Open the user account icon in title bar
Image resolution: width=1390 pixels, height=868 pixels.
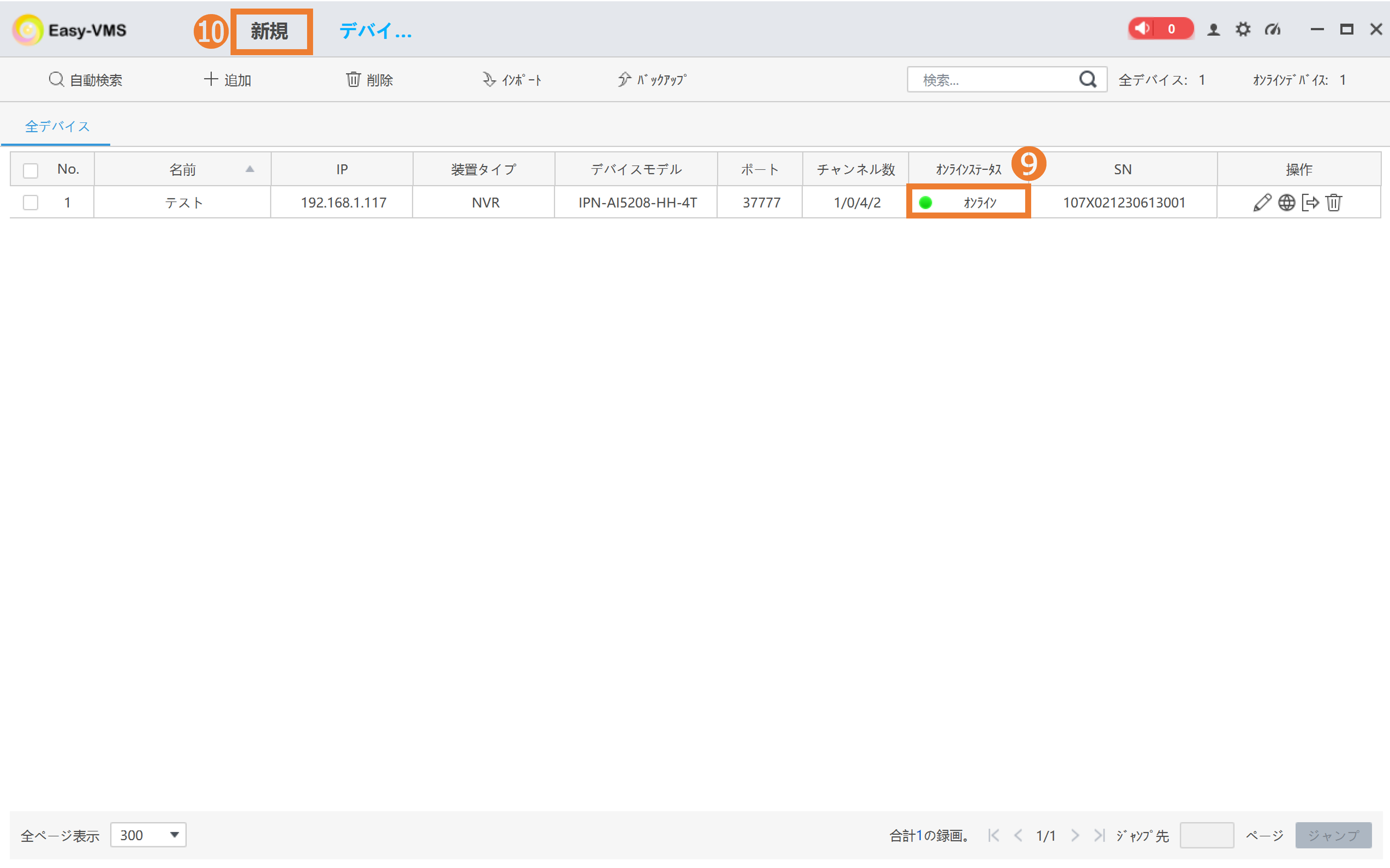pos(1214,29)
